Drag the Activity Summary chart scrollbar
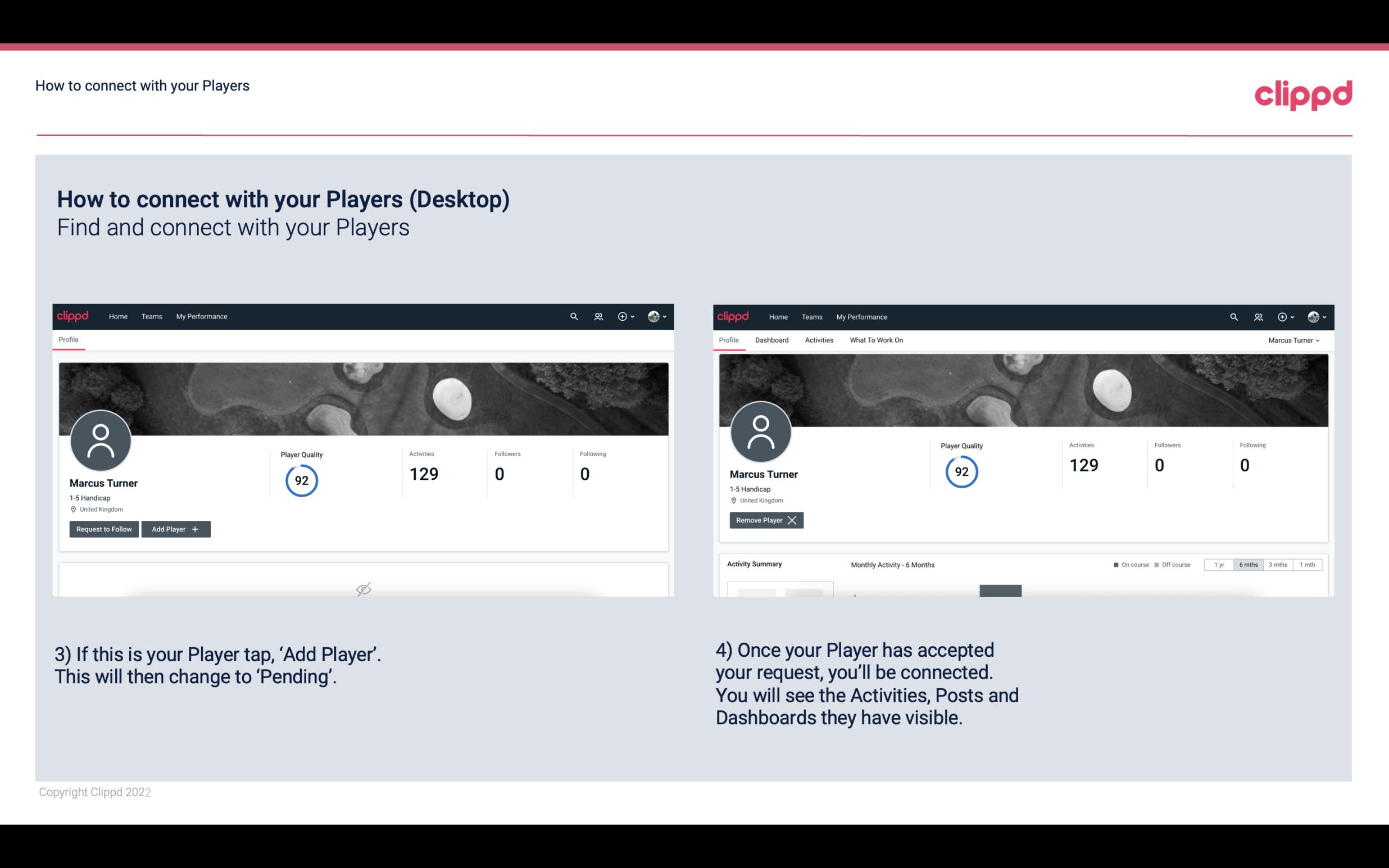 click(x=1000, y=591)
